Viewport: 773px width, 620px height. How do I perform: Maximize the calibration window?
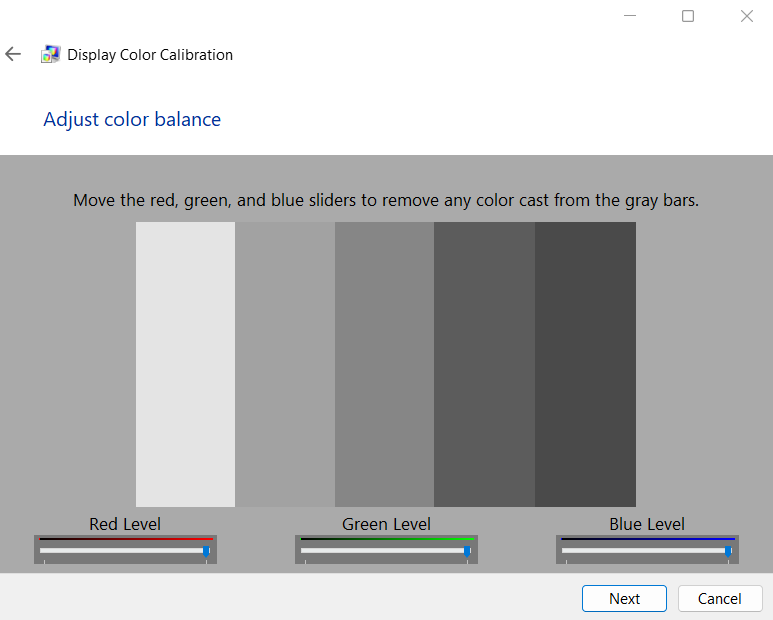point(688,16)
